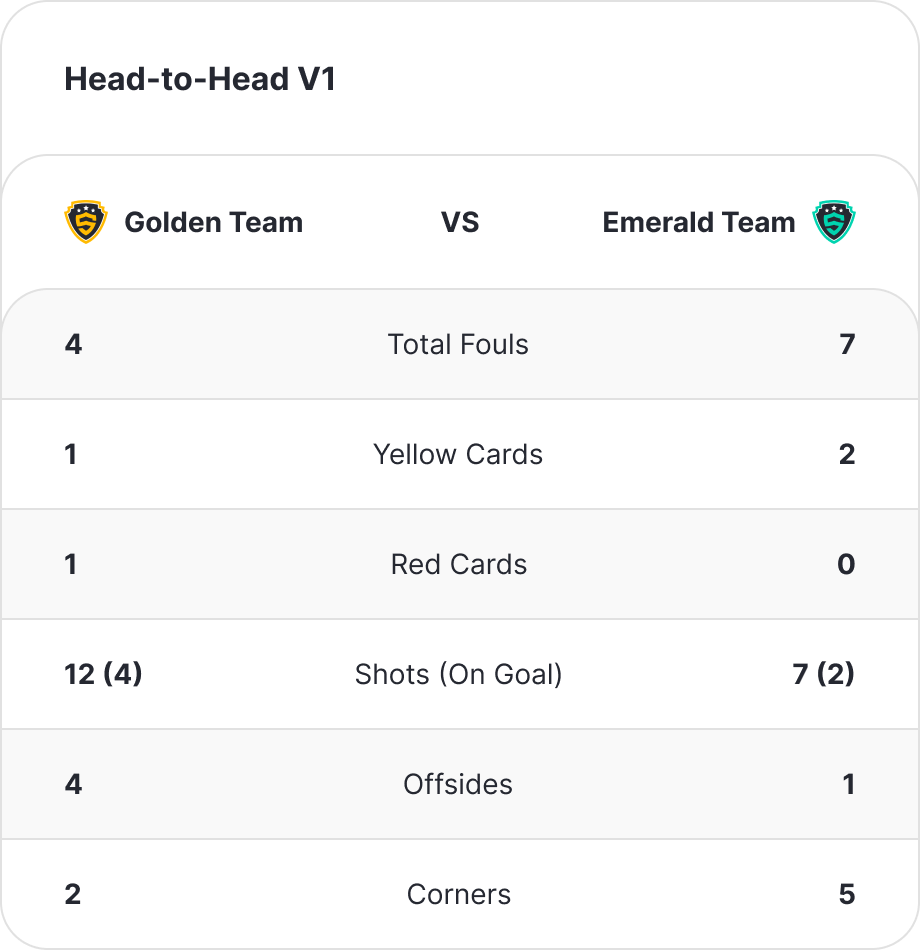Click Emerald Team's corners value 5
This screenshot has width=920, height=950.
tap(847, 894)
